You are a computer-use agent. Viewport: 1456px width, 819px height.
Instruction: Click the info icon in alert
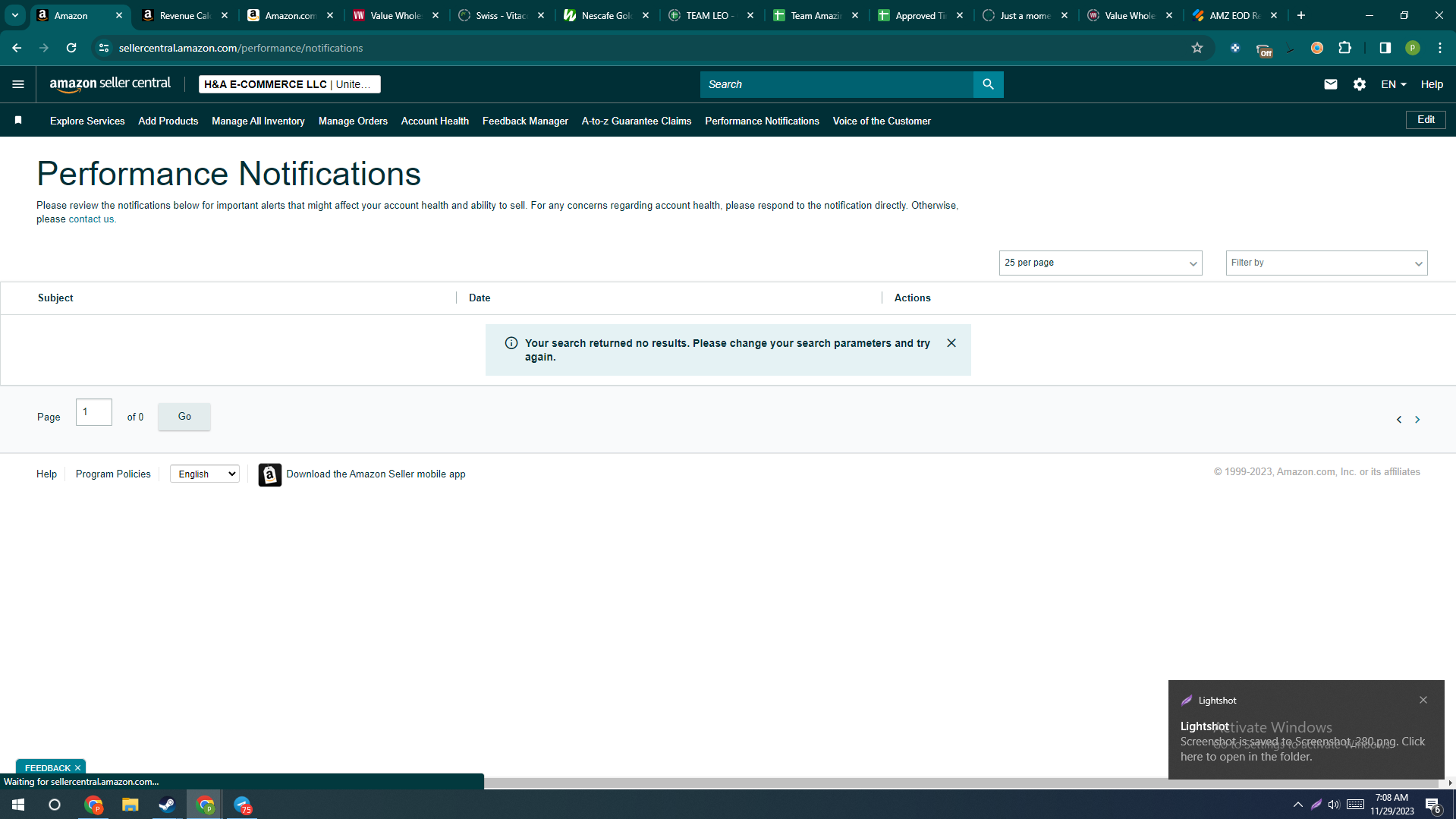pyautogui.click(x=511, y=343)
